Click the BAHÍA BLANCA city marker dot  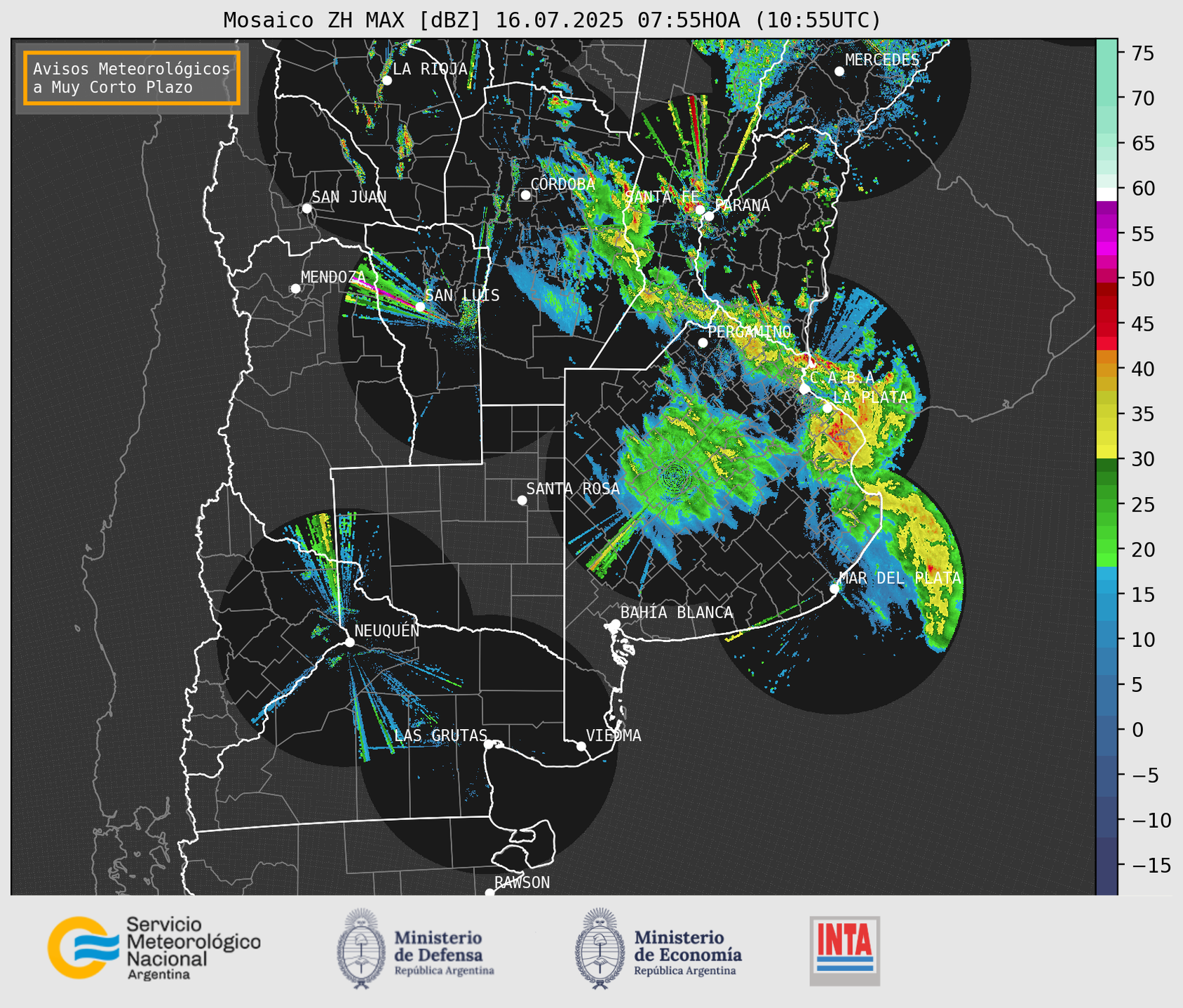(x=615, y=624)
